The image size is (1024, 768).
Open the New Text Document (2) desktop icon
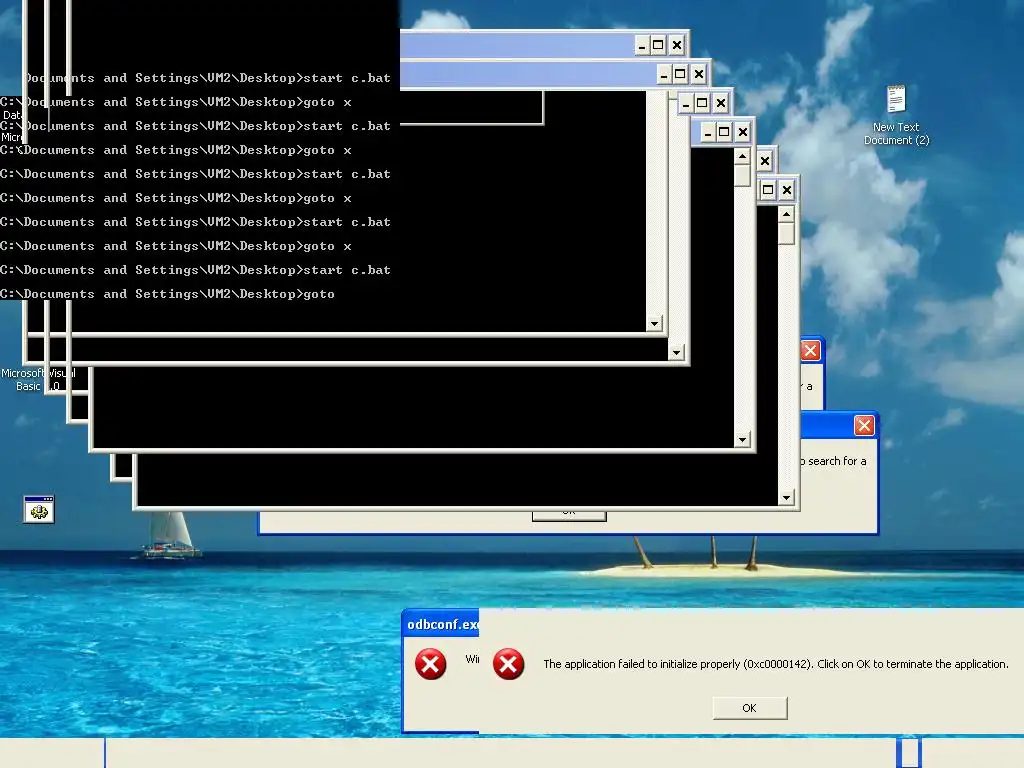pyautogui.click(x=896, y=115)
